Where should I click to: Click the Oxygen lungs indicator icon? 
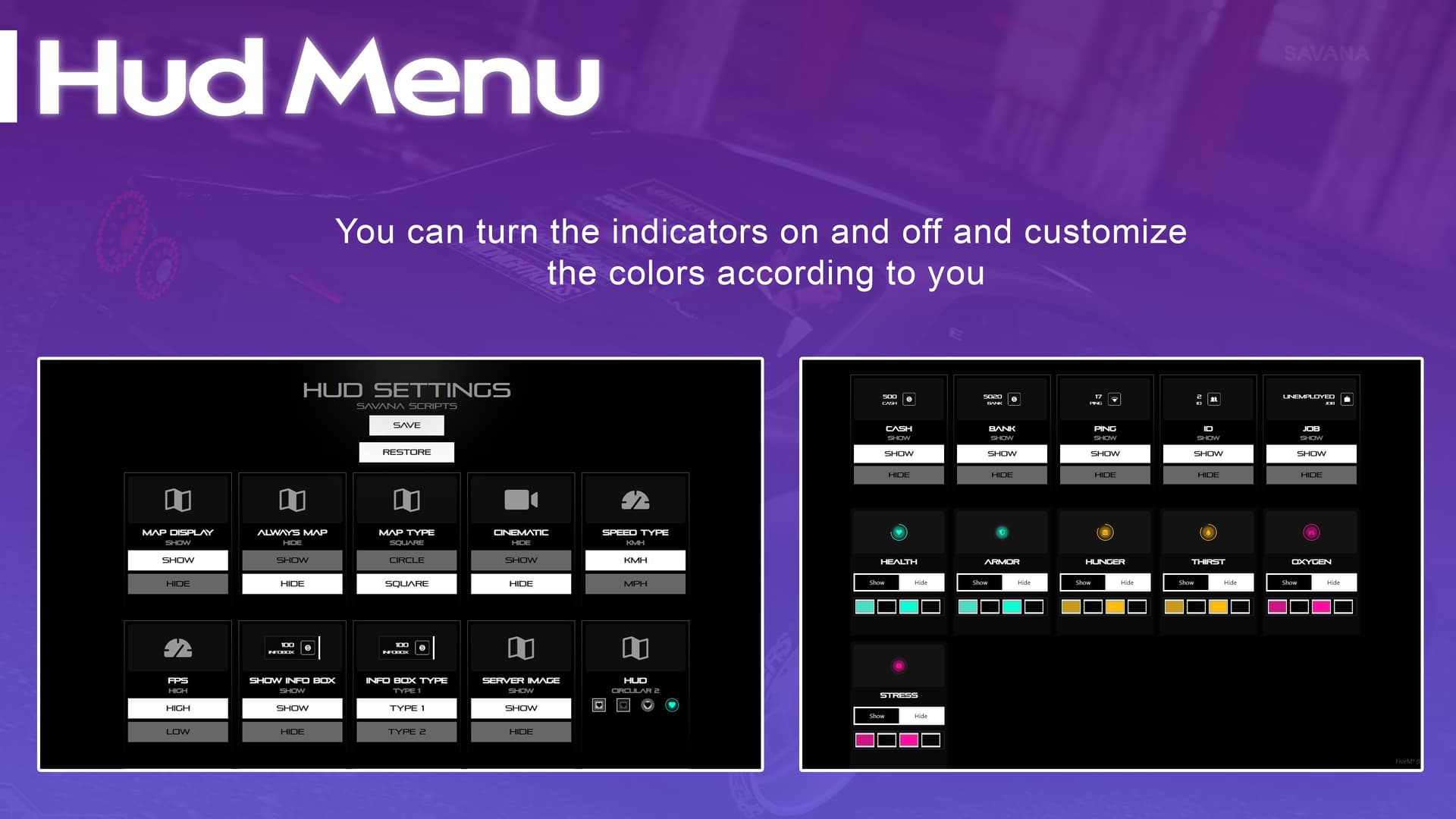coord(1311,532)
